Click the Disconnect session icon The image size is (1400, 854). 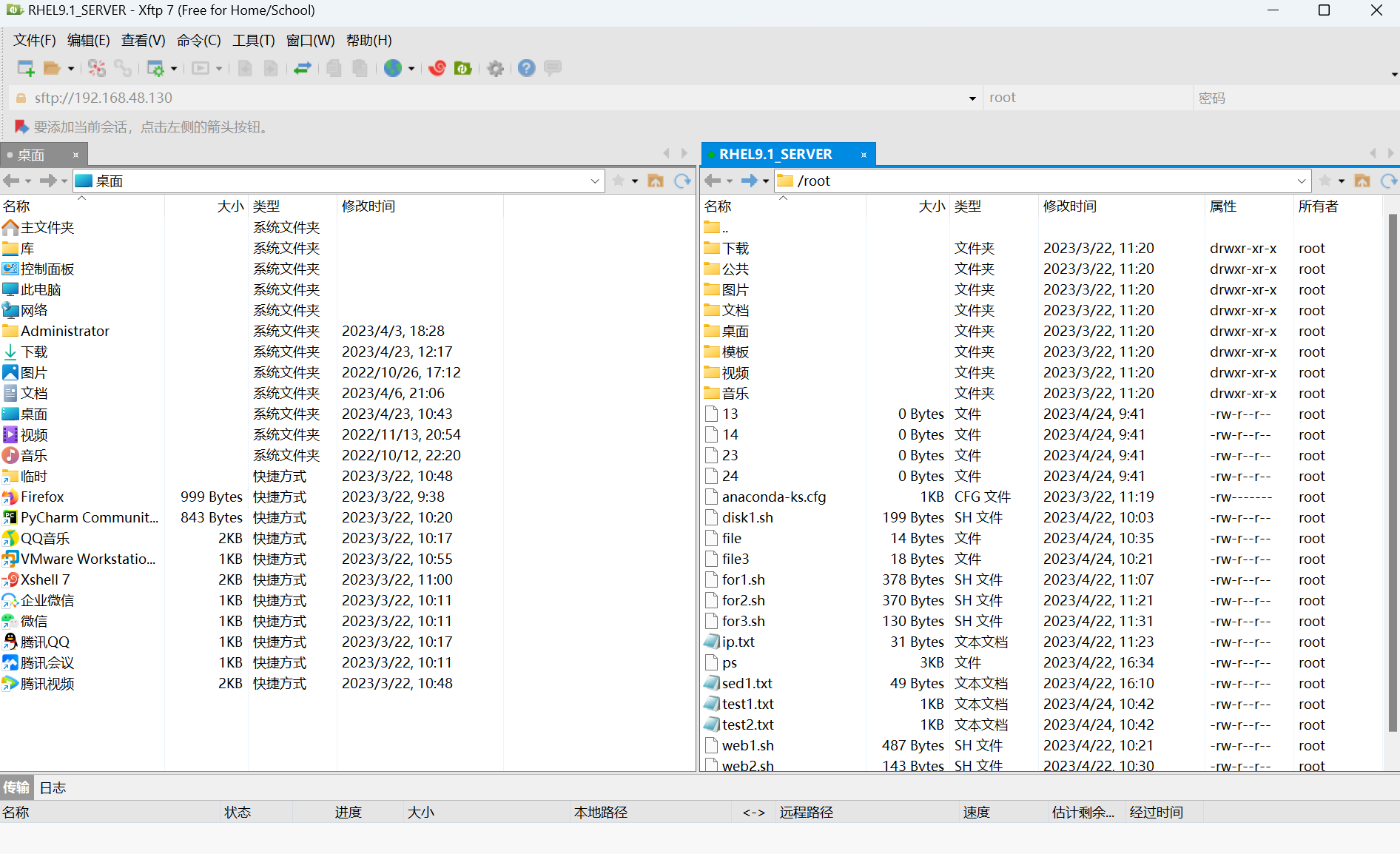coord(97,68)
